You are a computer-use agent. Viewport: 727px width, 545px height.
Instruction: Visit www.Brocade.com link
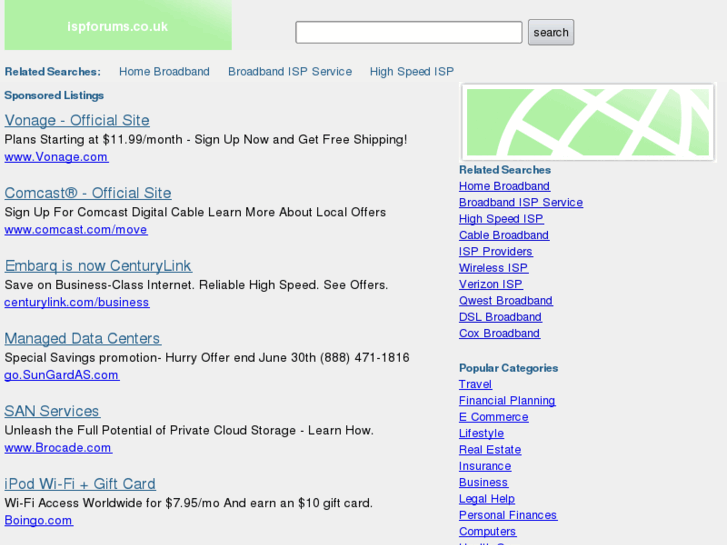click(58, 448)
